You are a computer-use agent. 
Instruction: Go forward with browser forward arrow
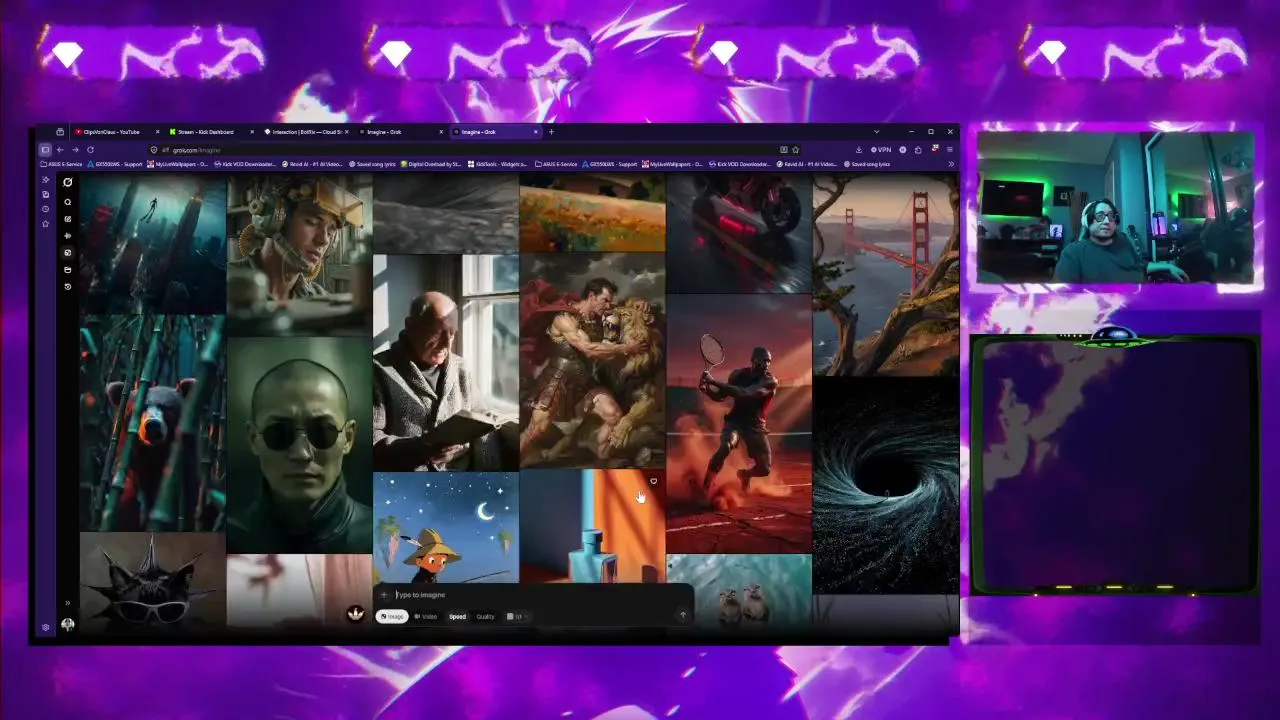click(x=75, y=150)
